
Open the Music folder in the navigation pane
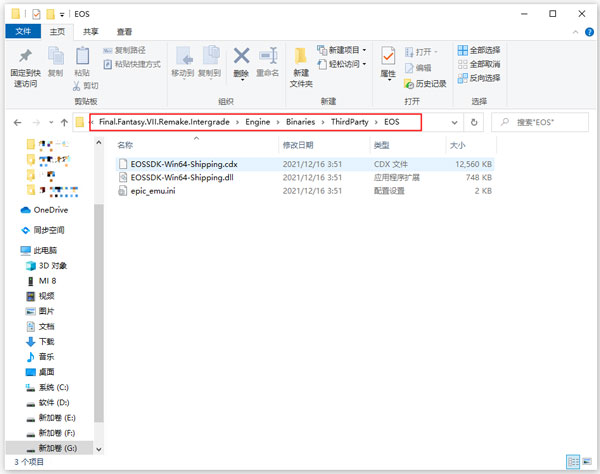40,357
